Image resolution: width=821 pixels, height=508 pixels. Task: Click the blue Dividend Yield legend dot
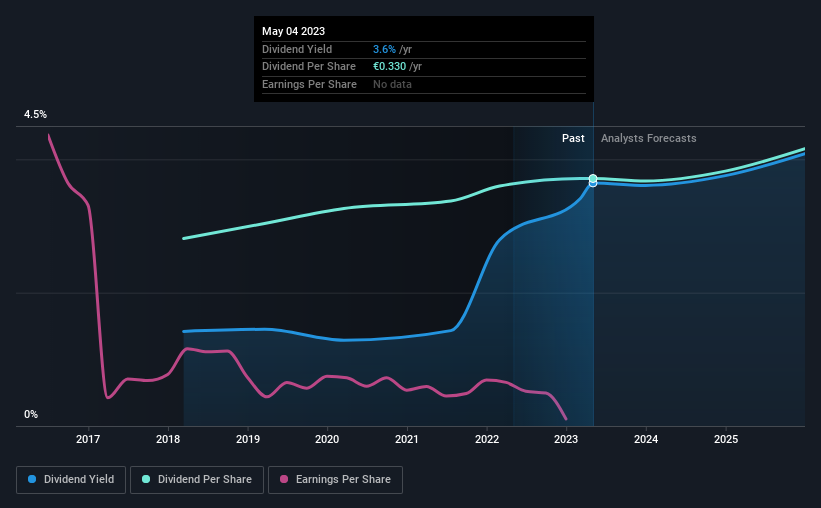32,479
